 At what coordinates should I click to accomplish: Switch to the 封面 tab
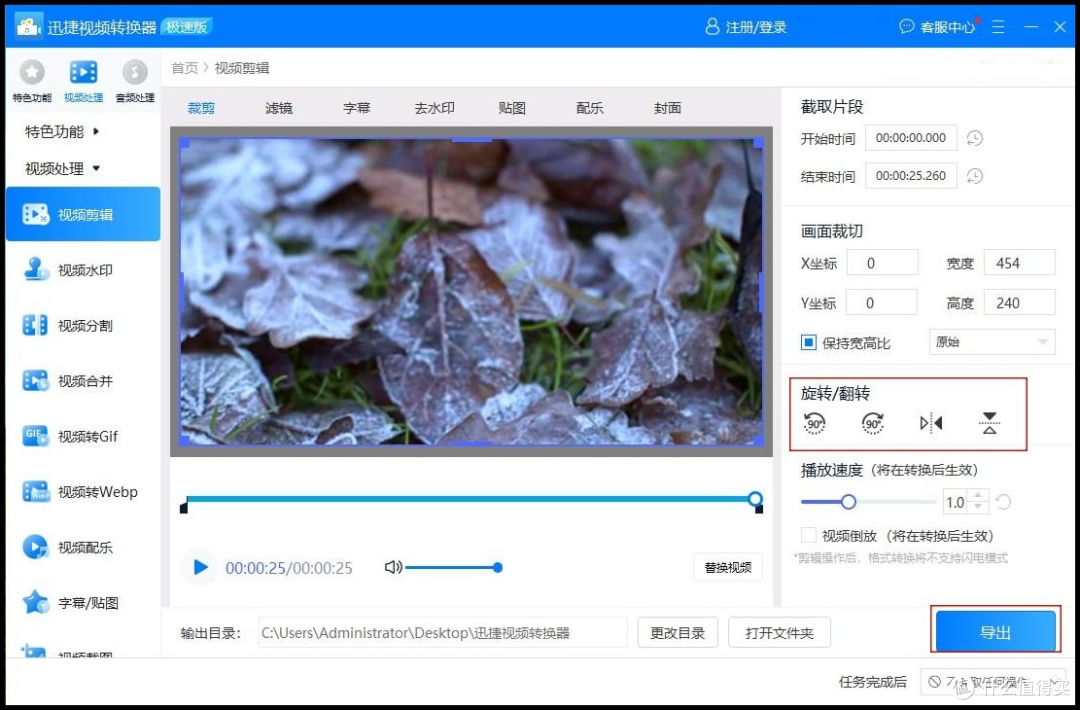click(x=667, y=107)
